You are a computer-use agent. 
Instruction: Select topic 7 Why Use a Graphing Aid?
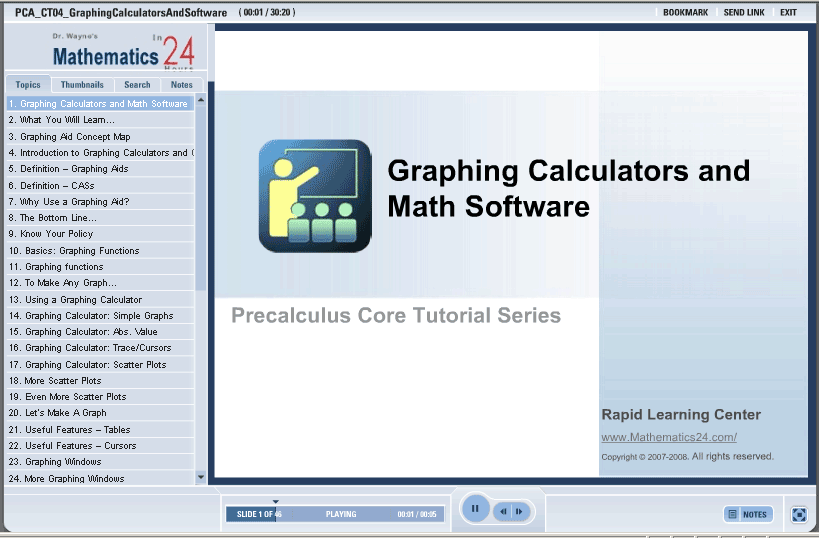click(100, 202)
